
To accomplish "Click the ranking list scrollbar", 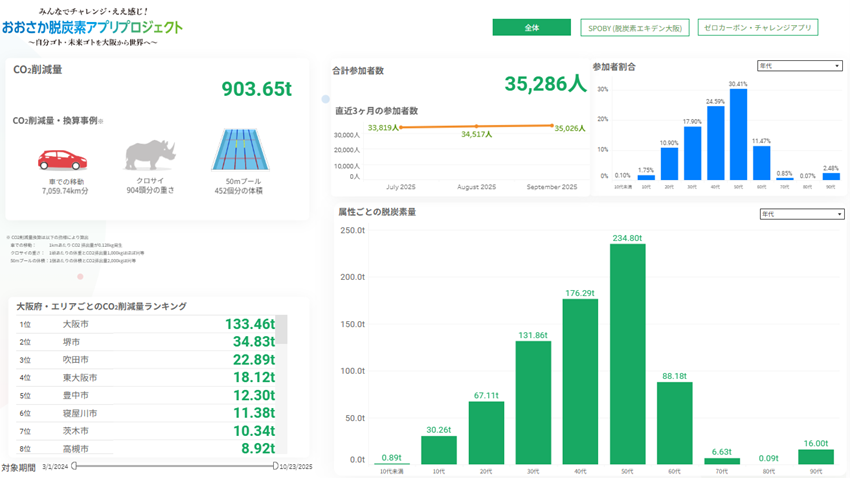I will point(281,330).
